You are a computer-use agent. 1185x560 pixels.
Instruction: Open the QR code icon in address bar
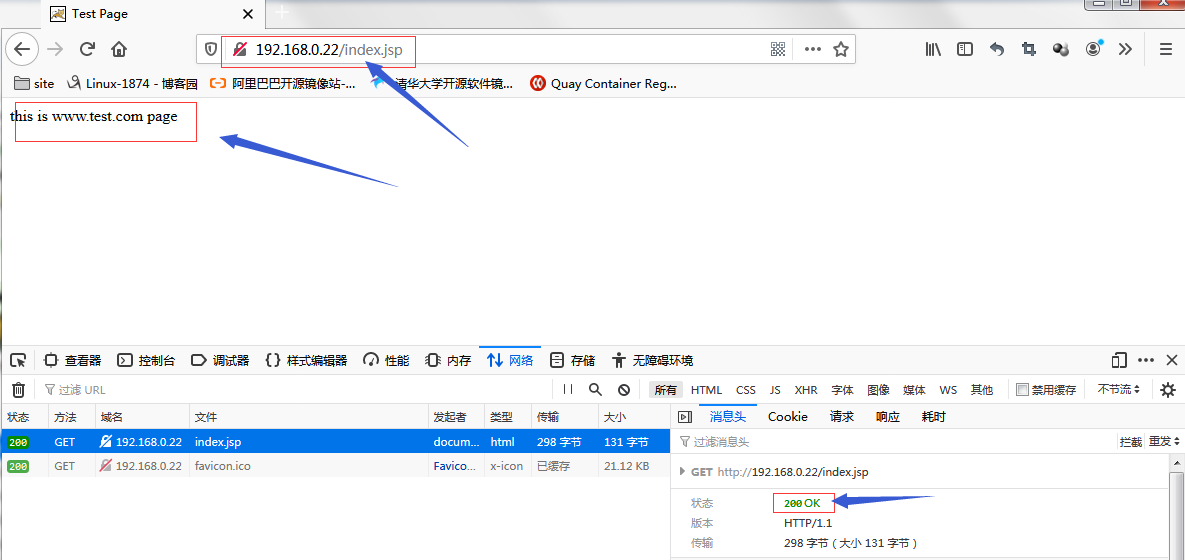tap(778, 49)
